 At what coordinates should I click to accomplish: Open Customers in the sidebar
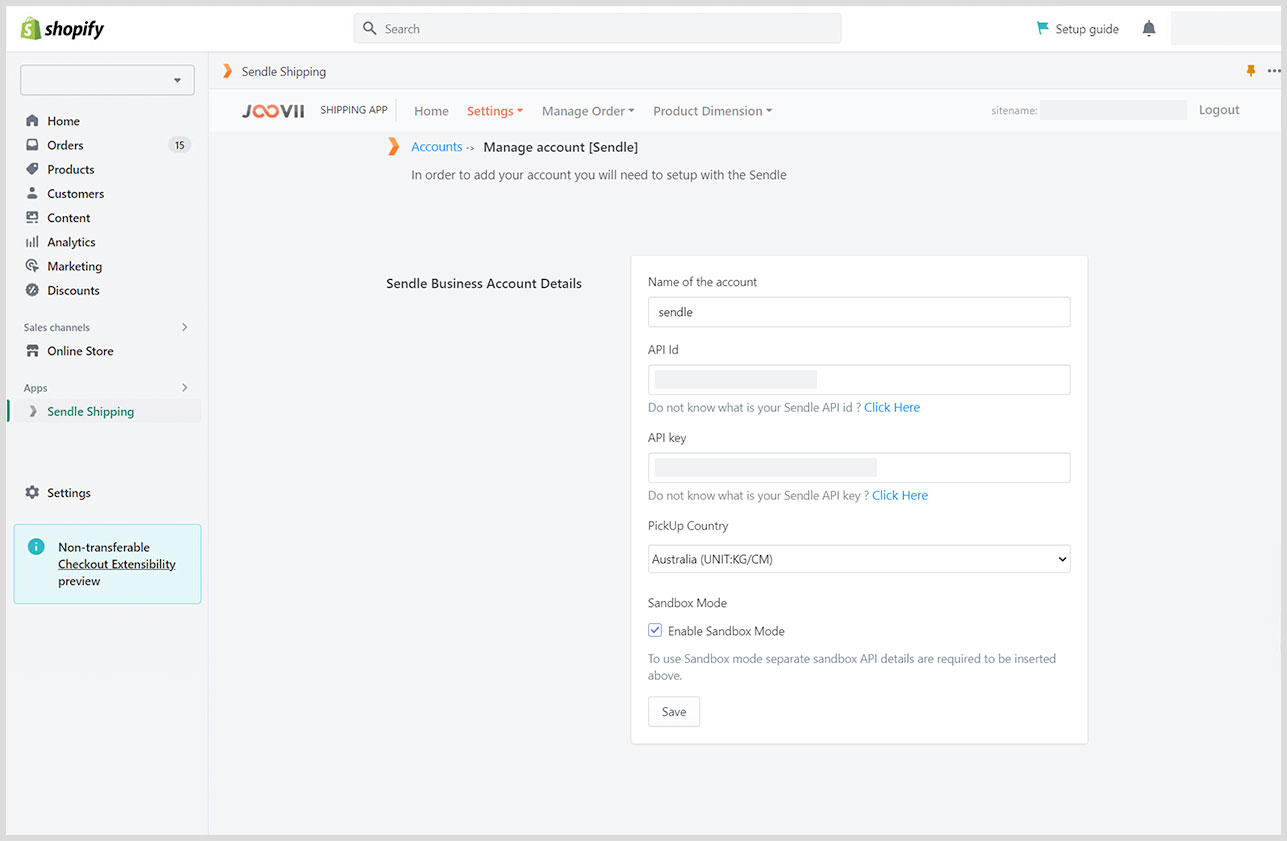(x=76, y=193)
